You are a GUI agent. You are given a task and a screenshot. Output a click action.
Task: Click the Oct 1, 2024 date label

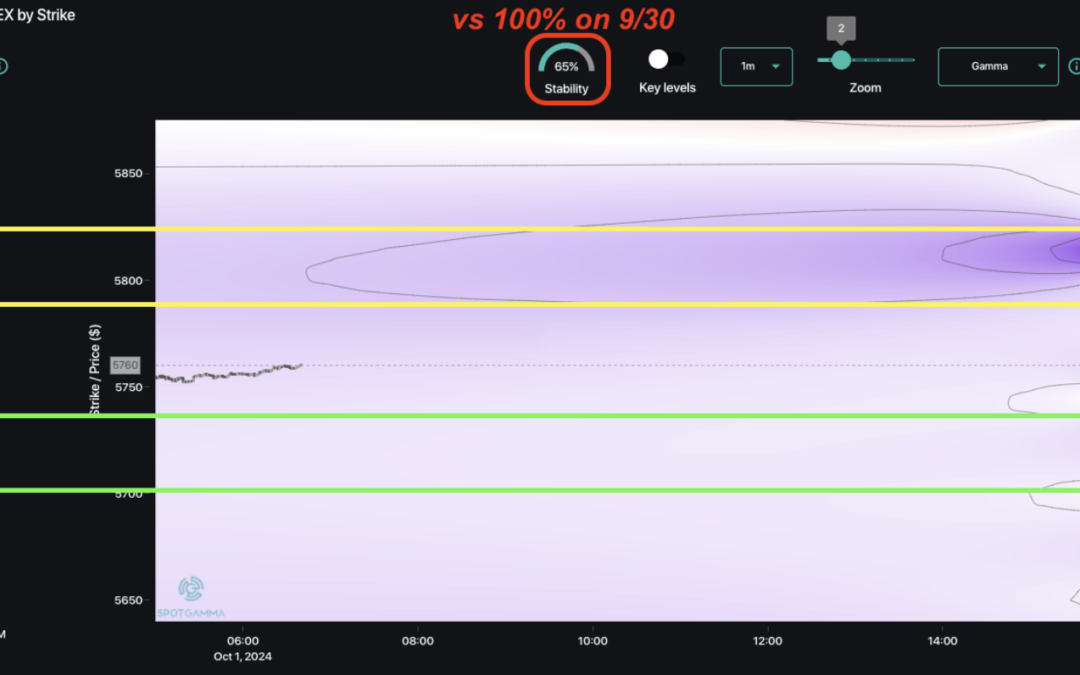point(242,656)
